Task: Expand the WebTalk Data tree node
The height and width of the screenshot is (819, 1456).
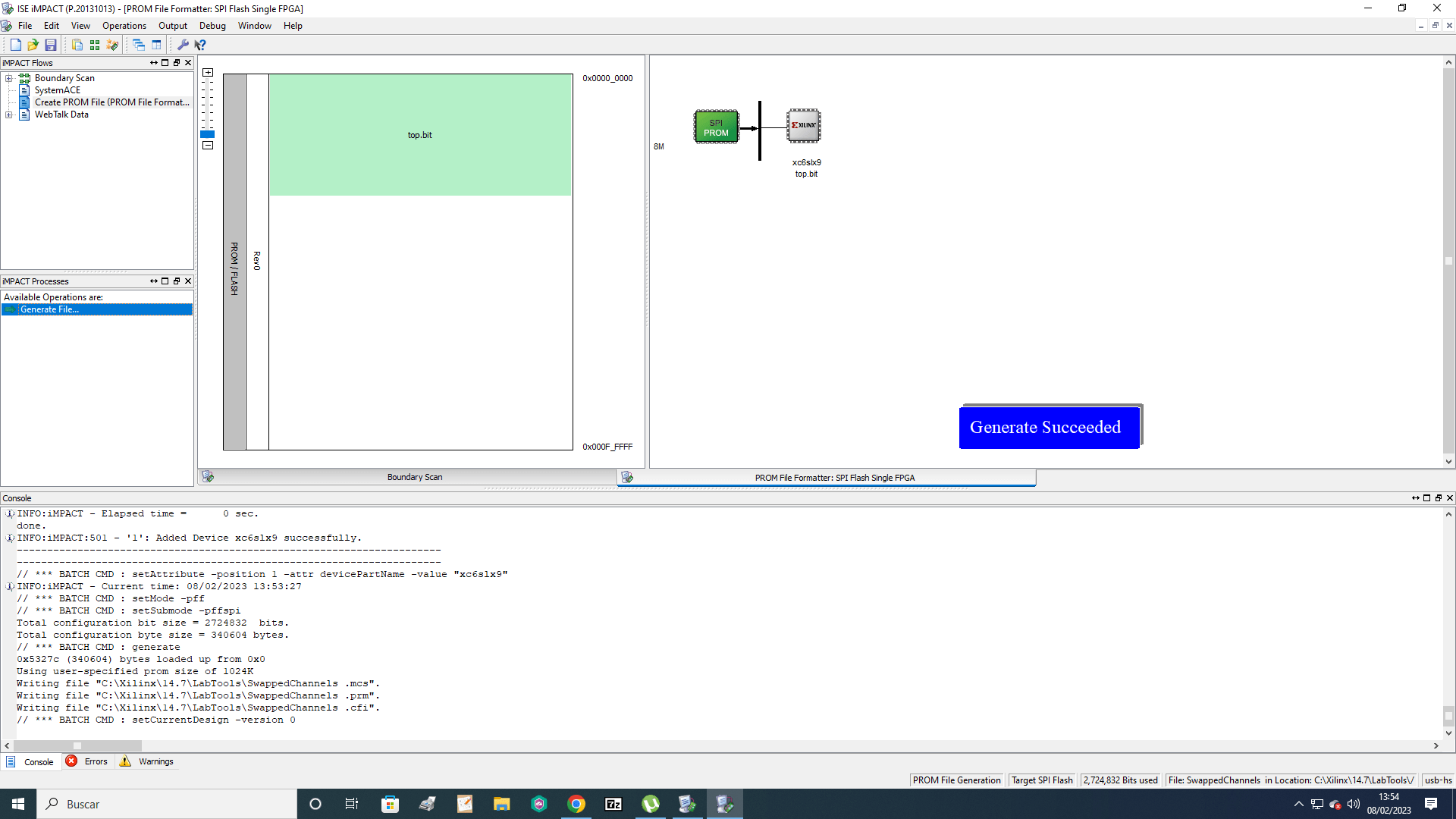Action: coord(9,115)
